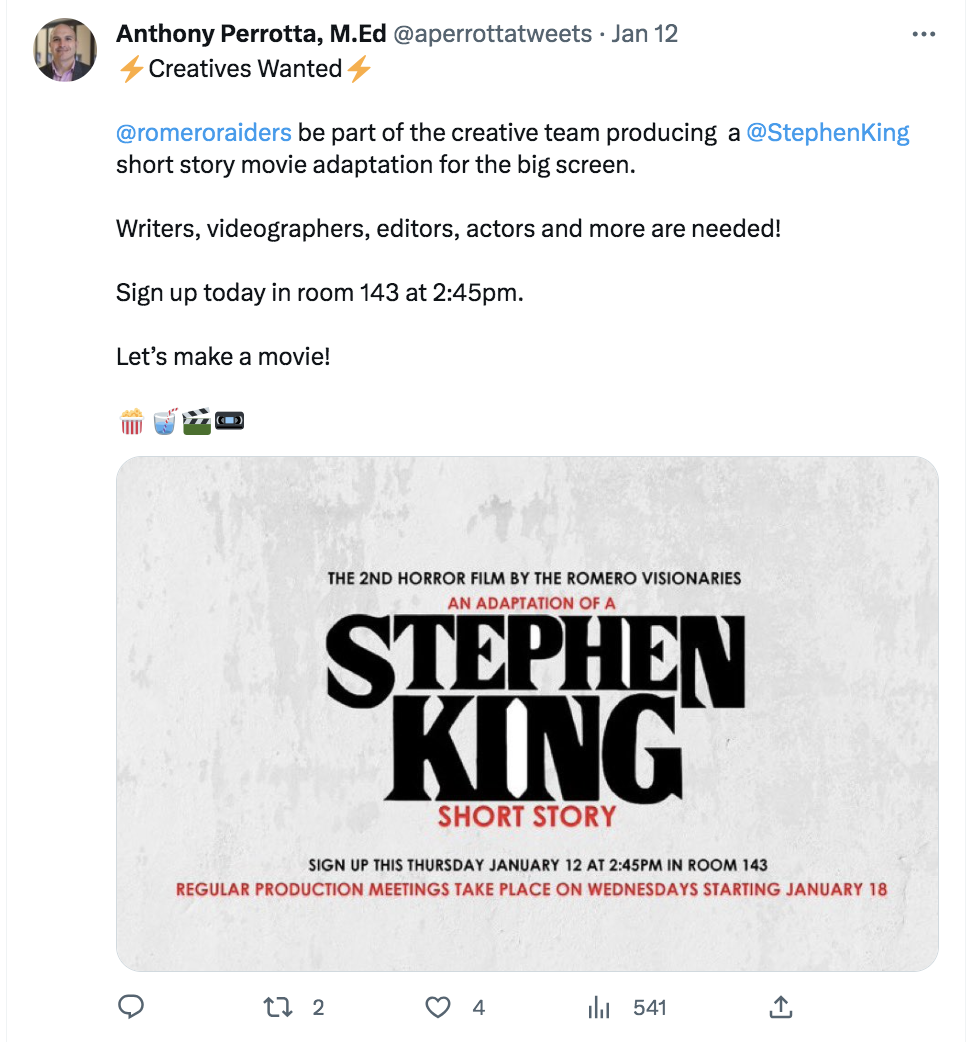Click the clapperboard emoji in the tweet
968x1042 pixels.
pyautogui.click(x=197, y=421)
